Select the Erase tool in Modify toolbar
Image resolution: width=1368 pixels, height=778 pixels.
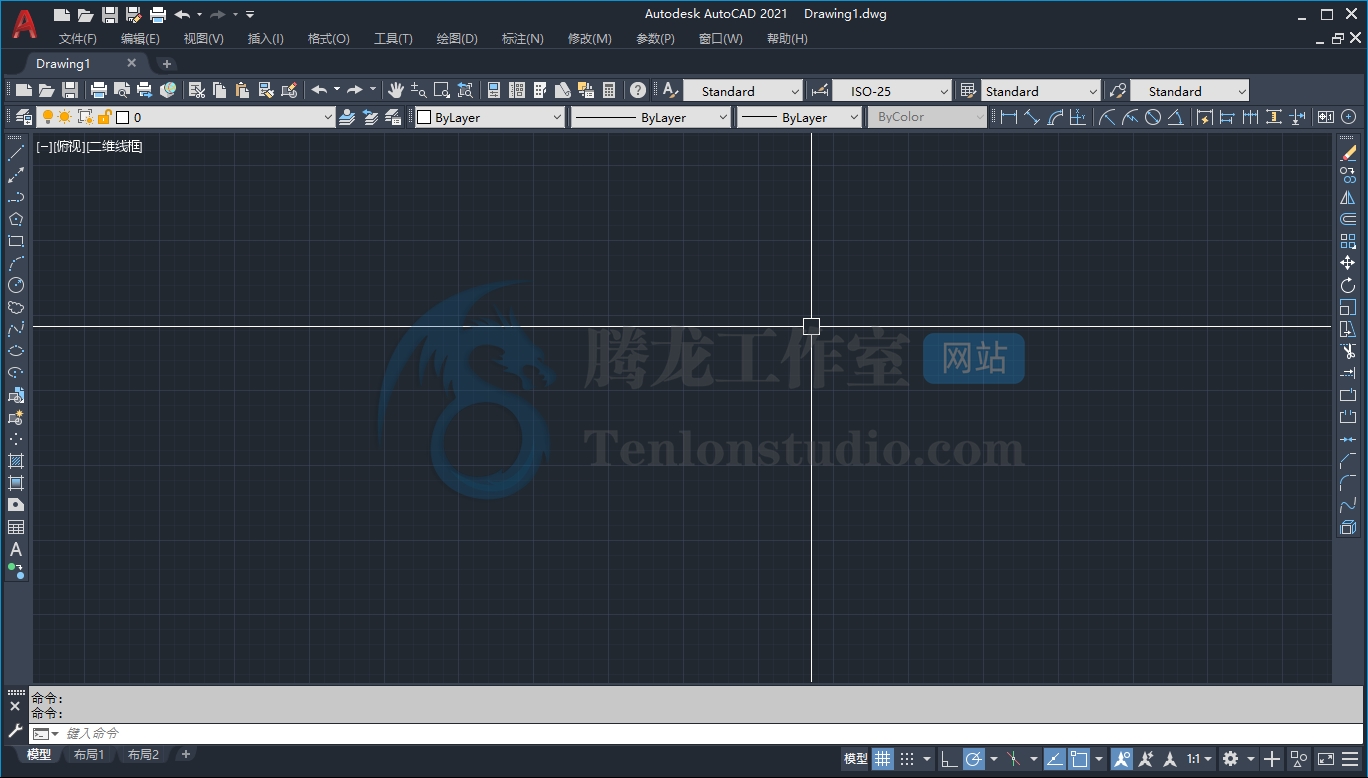(1348, 153)
